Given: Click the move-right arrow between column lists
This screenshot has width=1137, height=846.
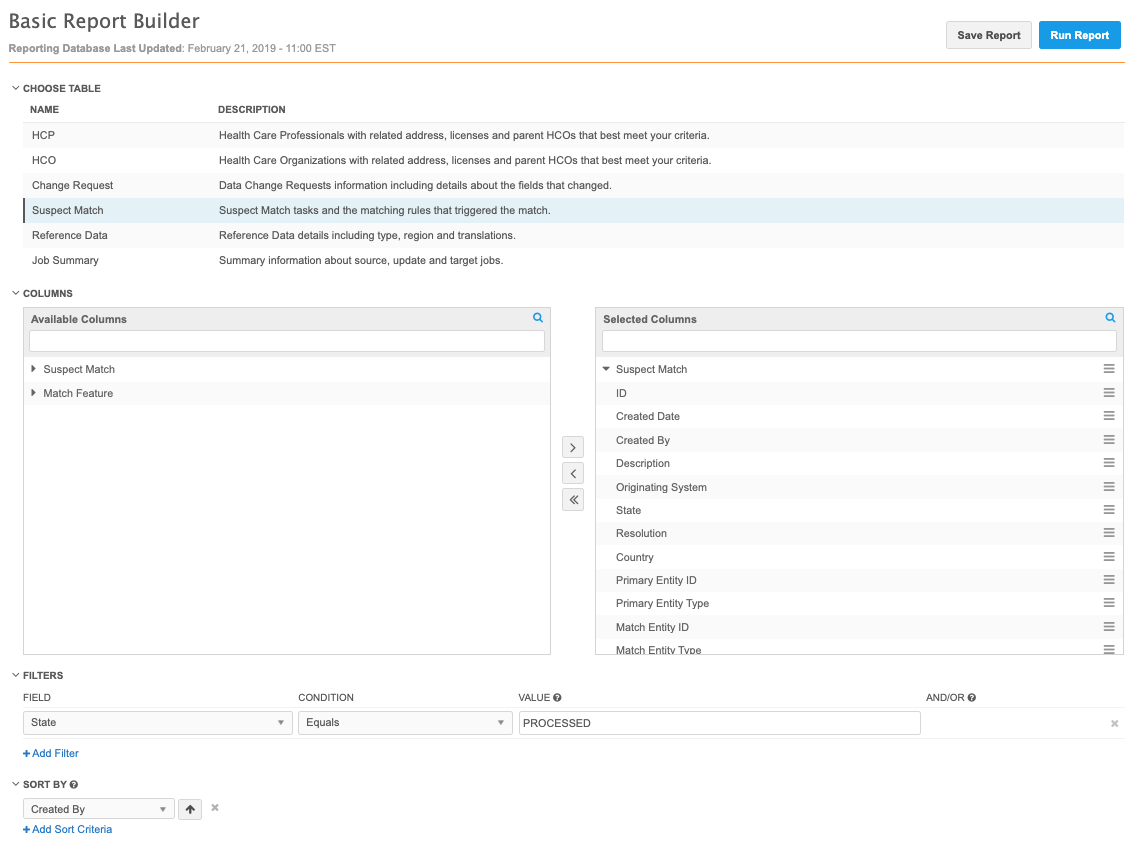Looking at the screenshot, I should click(573, 447).
